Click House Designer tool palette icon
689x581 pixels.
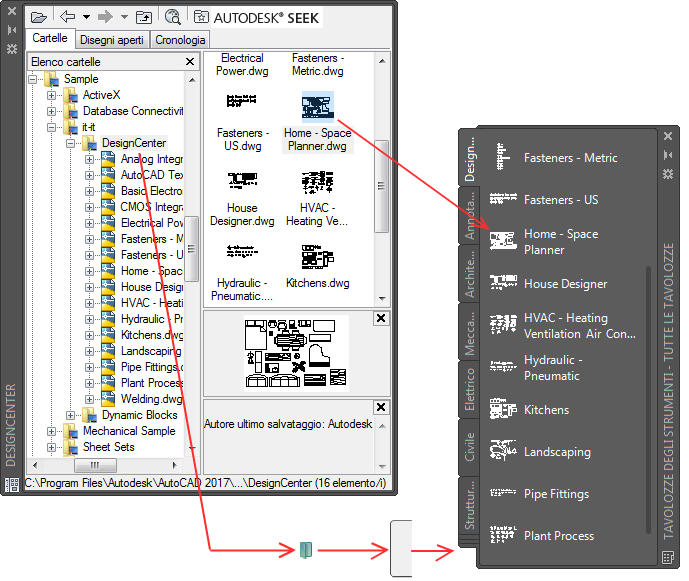tap(503, 282)
